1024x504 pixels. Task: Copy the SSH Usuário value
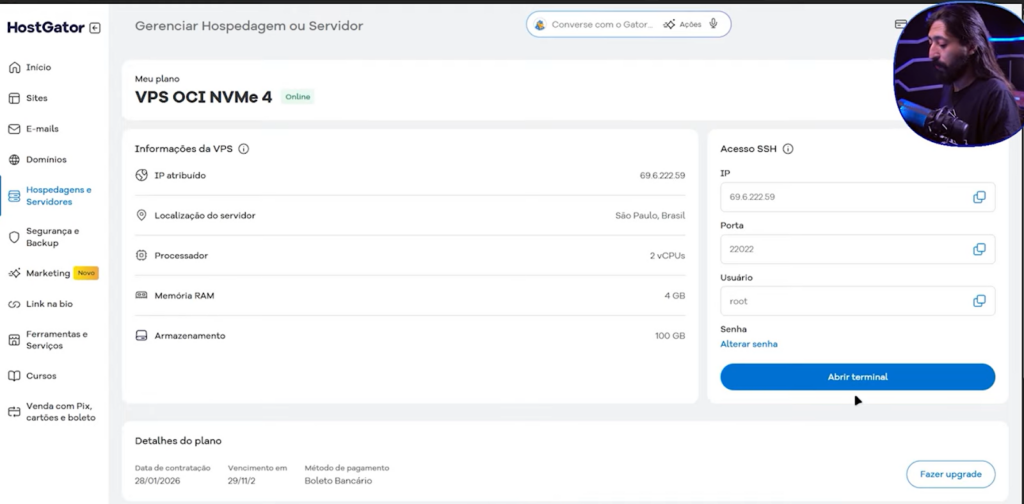pos(979,301)
